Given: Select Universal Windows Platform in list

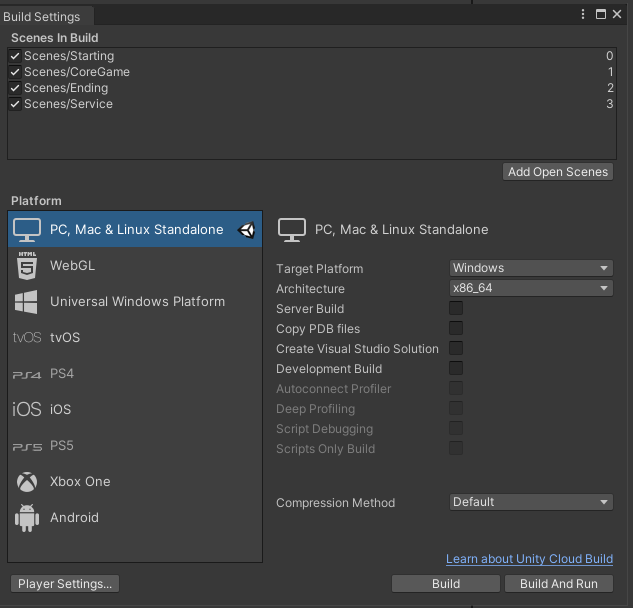Looking at the screenshot, I should point(135,302).
